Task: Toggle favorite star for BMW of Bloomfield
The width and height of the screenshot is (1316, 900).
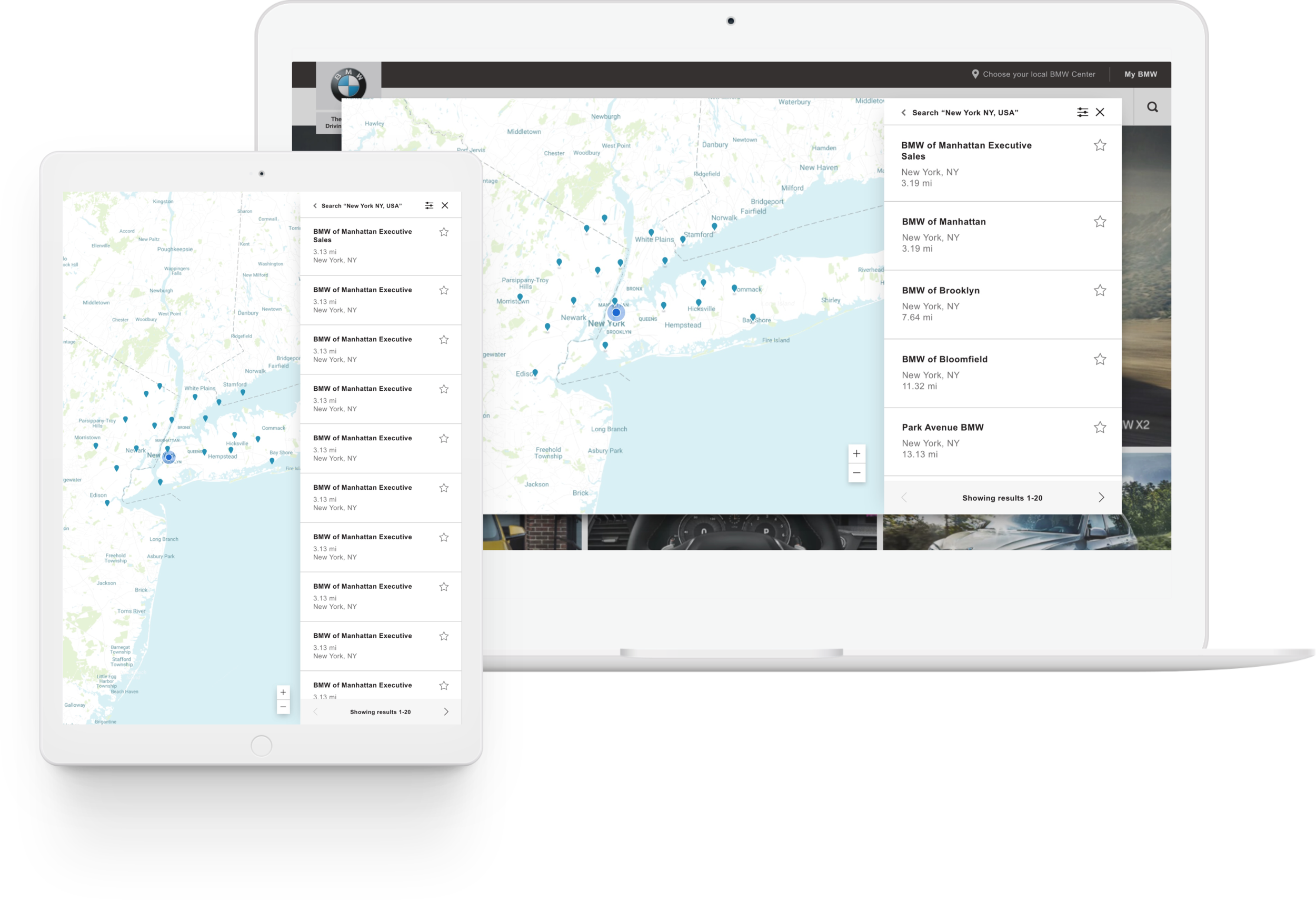Action: pos(1100,359)
